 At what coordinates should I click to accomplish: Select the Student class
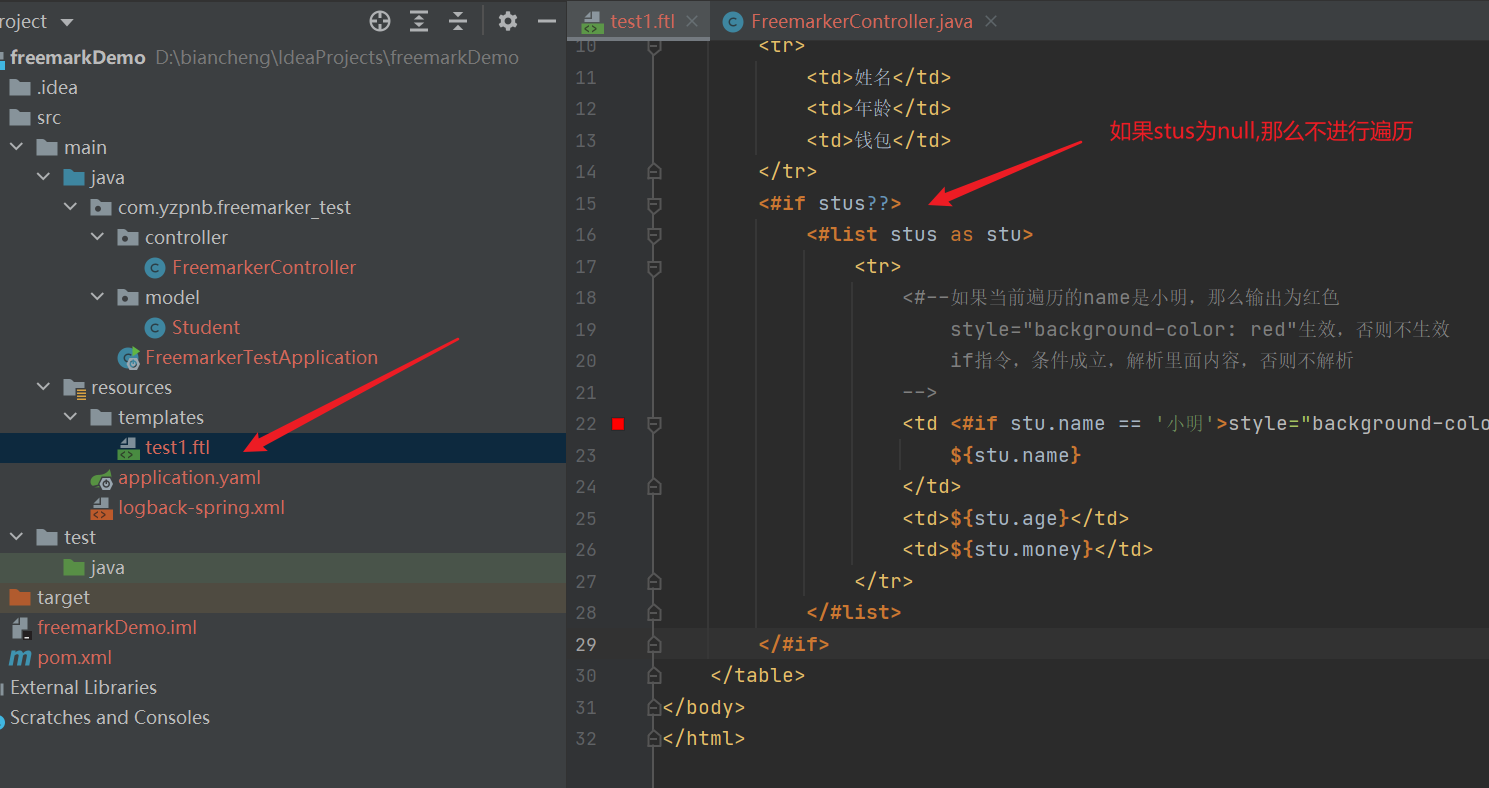[206, 327]
